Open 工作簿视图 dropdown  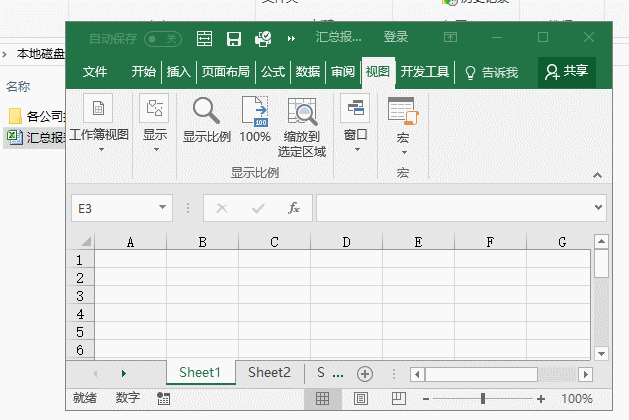coord(99,124)
